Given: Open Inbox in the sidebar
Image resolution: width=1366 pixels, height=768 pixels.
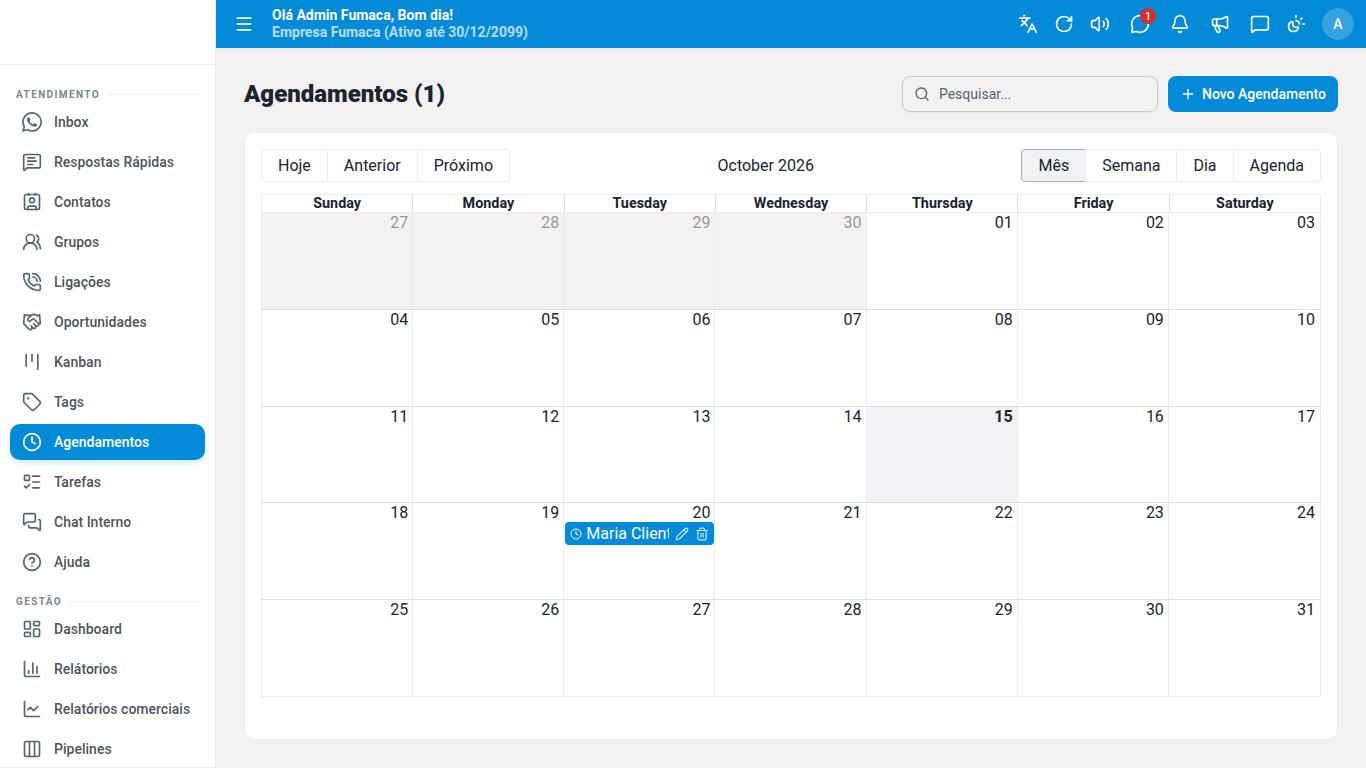Looking at the screenshot, I should coord(107,122).
